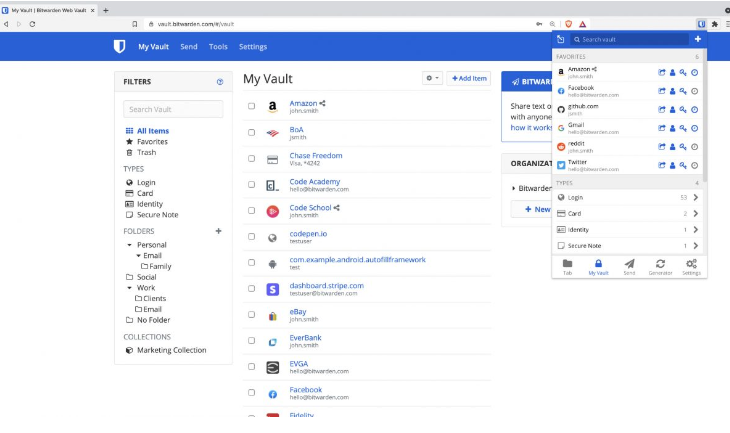Copy Gmail username with person icon
The height and width of the screenshot is (433, 730).
pyautogui.click(x=672, y=129)
